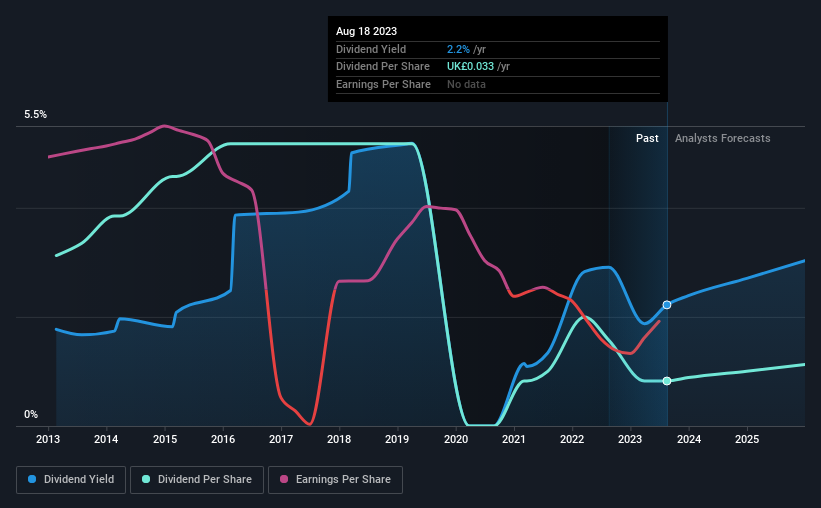Viewport: 821px width, 508px height.
Task: Click the 2020 x-axis label
Action: tap(456, 439)
